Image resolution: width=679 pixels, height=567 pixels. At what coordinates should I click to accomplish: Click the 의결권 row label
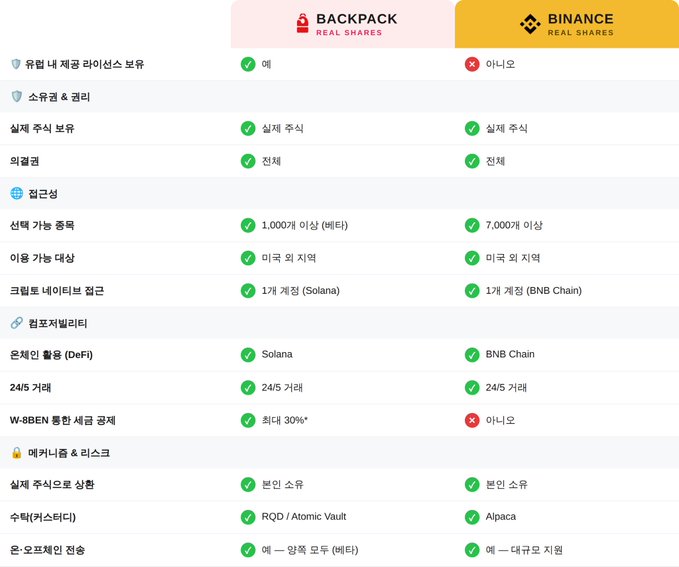pos(24,161)
